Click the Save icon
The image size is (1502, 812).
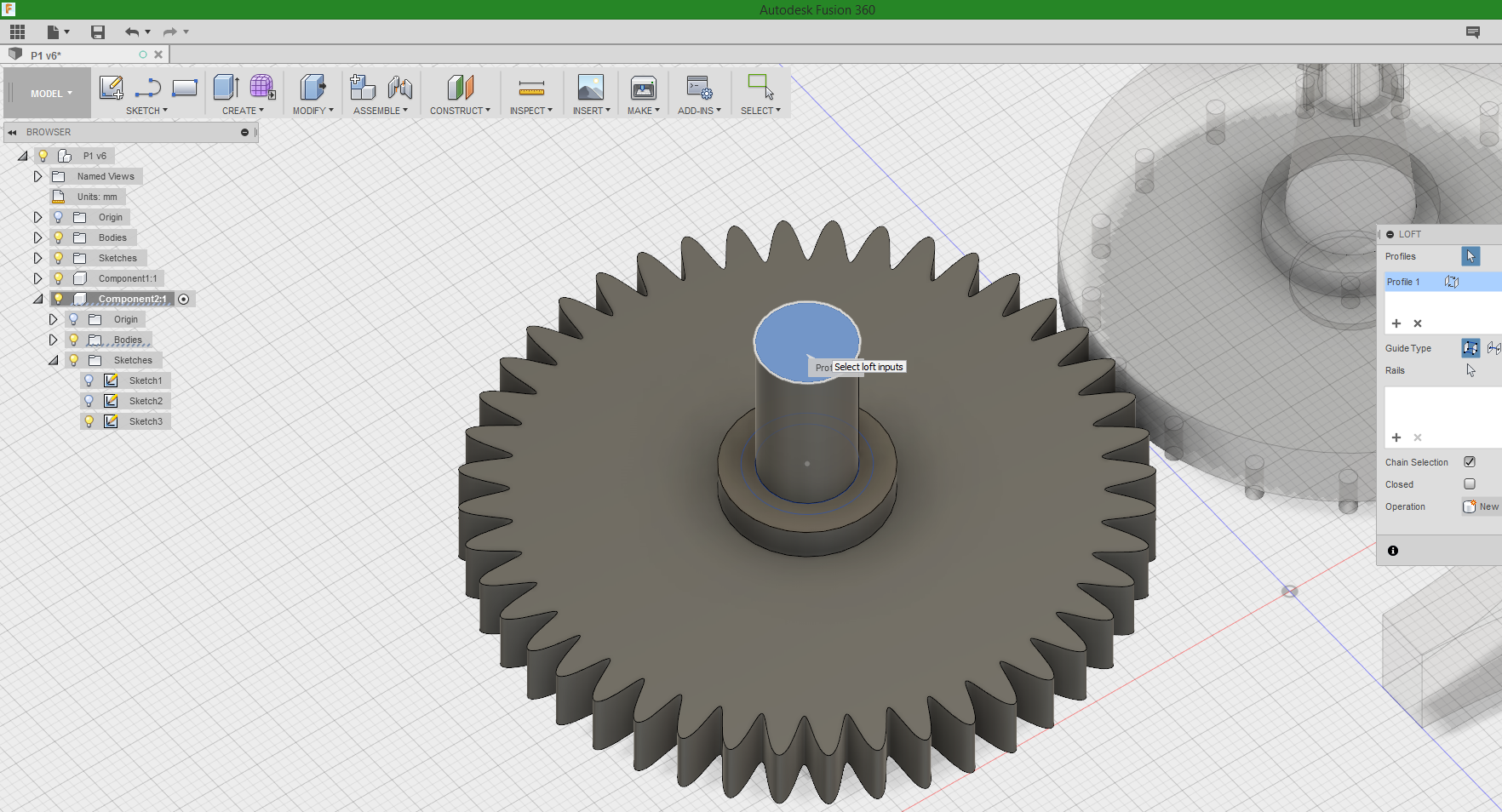pyautogui.click(x=98, y=32)
